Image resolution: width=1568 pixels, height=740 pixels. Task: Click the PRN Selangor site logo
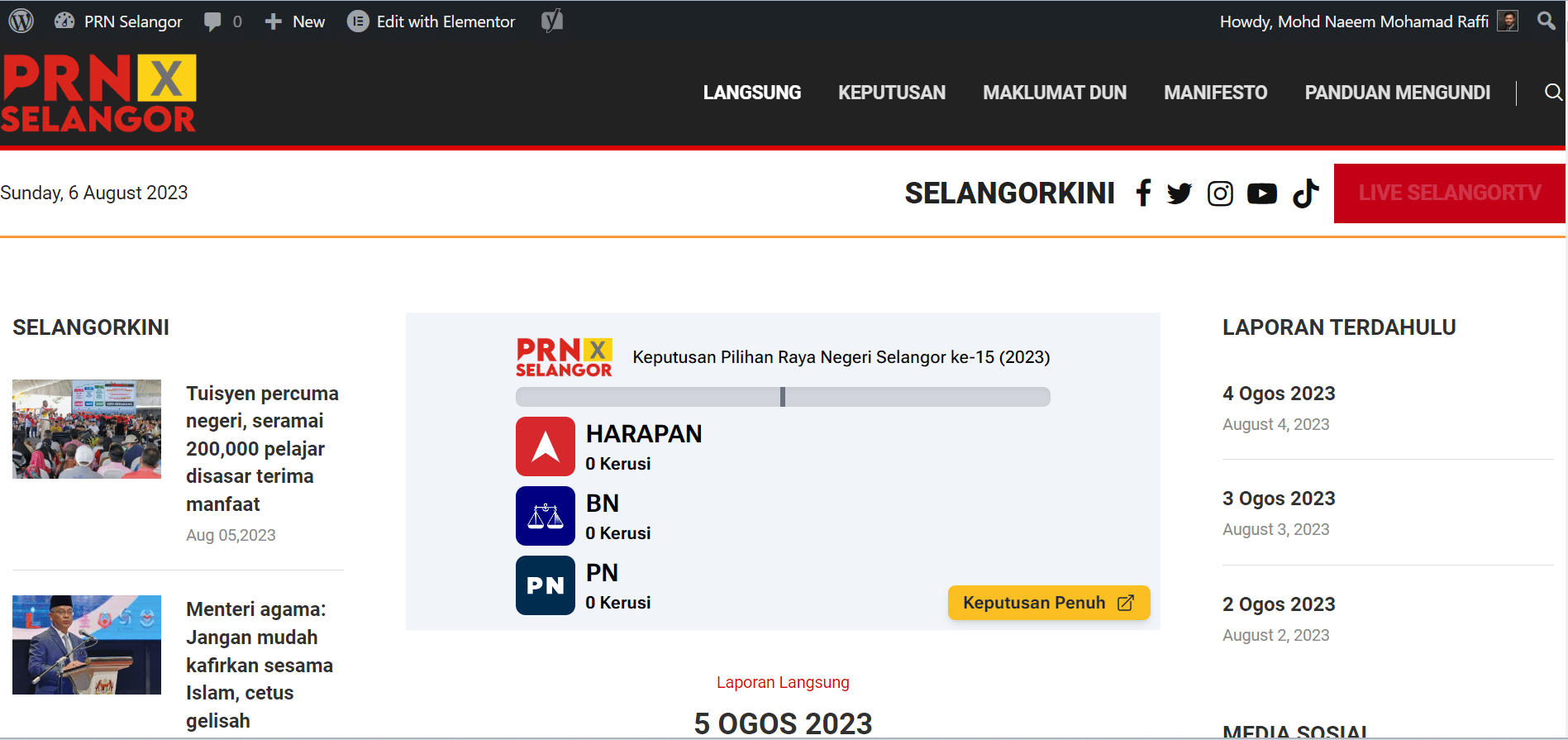[98, 93]
